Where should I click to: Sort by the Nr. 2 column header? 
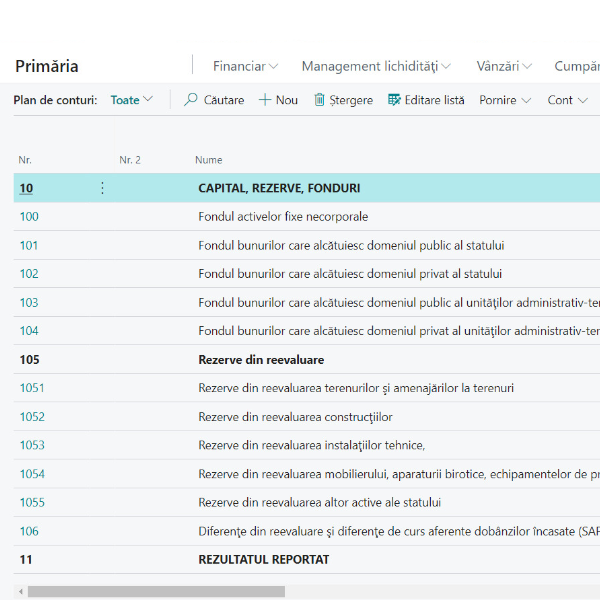[x=130, y=160]
